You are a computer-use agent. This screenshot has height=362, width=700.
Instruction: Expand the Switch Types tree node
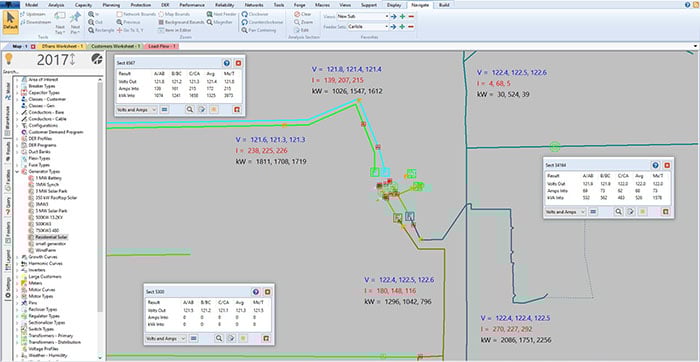(x=17, y=329)
